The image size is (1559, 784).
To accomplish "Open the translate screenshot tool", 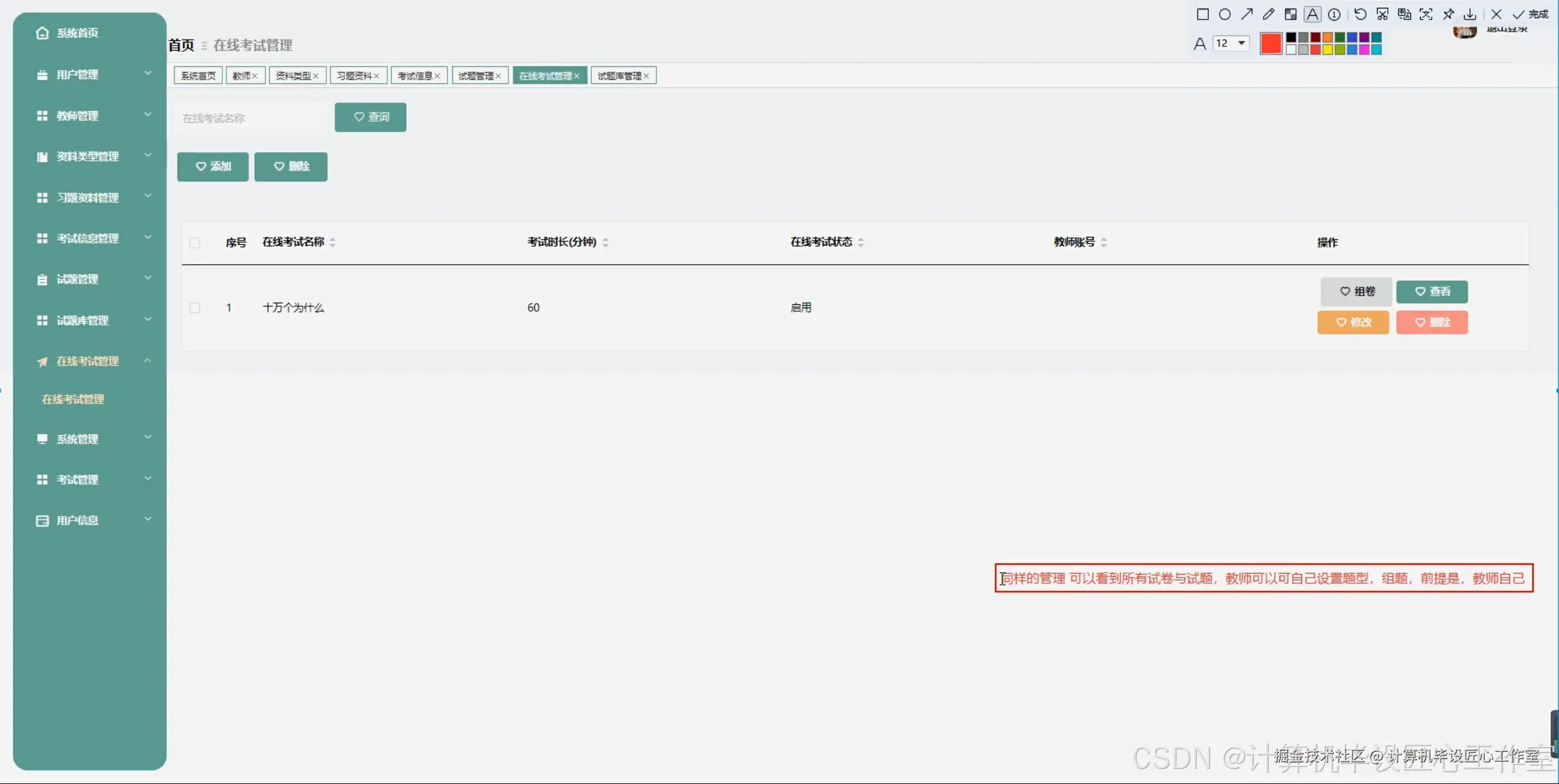I will 1404,14.
